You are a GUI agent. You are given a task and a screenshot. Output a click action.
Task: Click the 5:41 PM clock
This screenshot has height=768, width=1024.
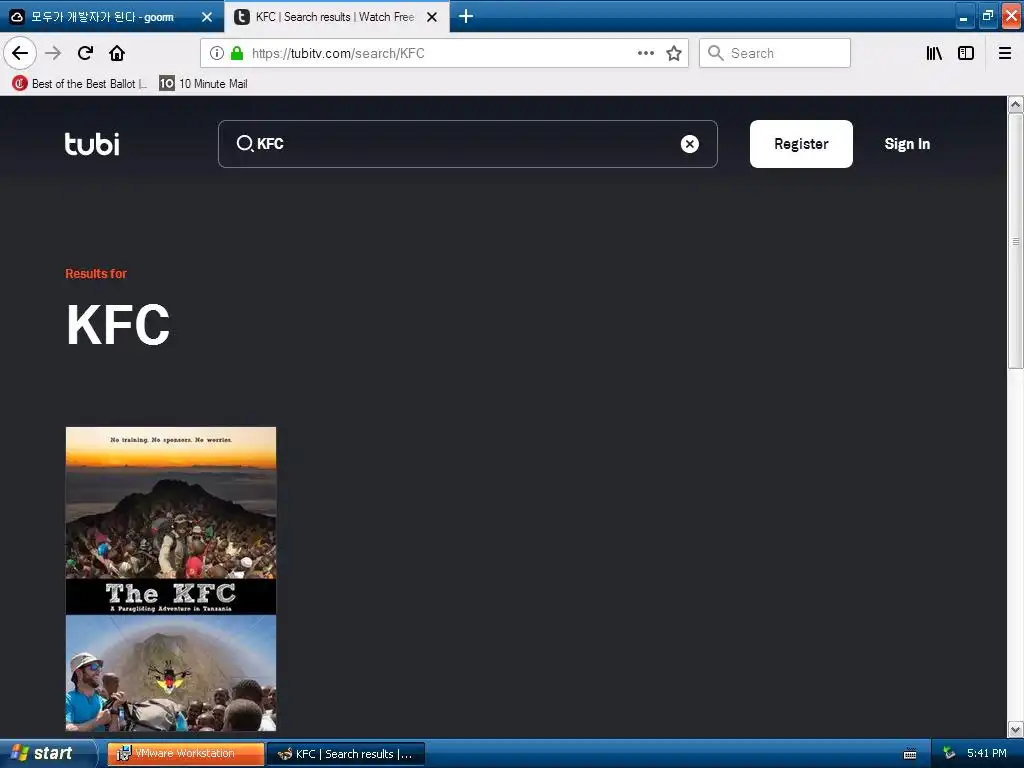pyautogui.click(x=986, y=754)
